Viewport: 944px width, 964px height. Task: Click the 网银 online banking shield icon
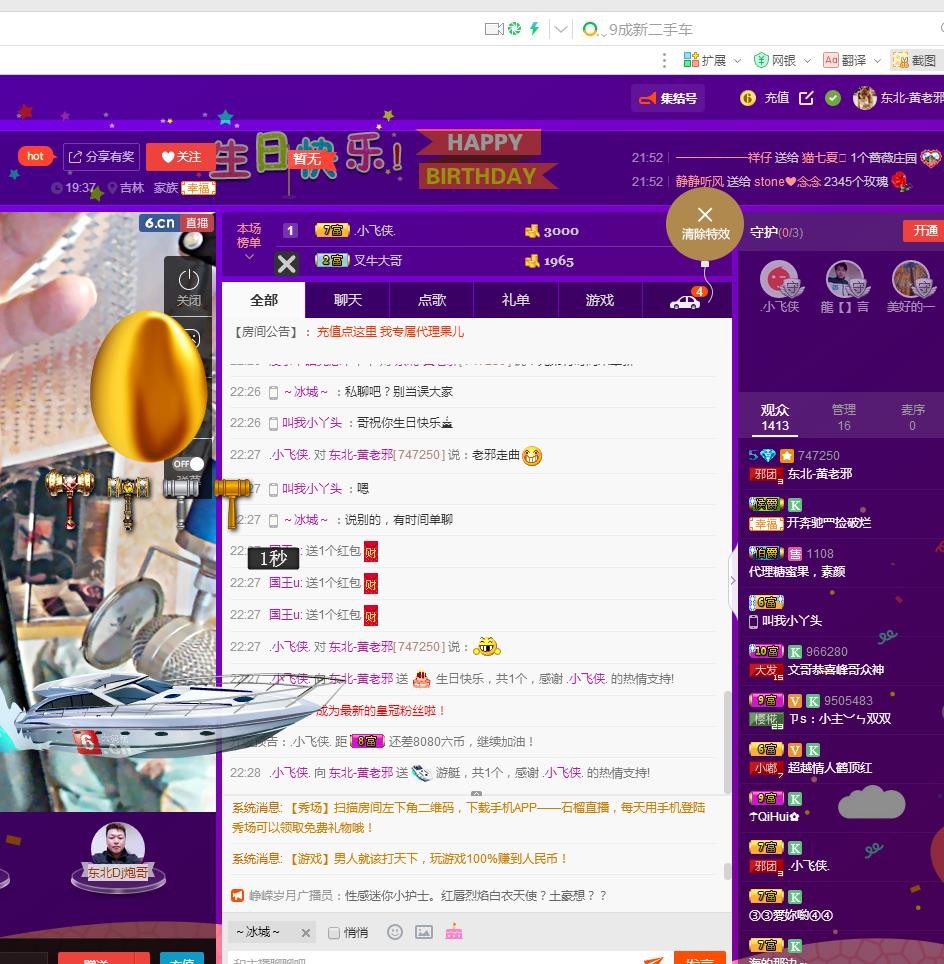761,60
